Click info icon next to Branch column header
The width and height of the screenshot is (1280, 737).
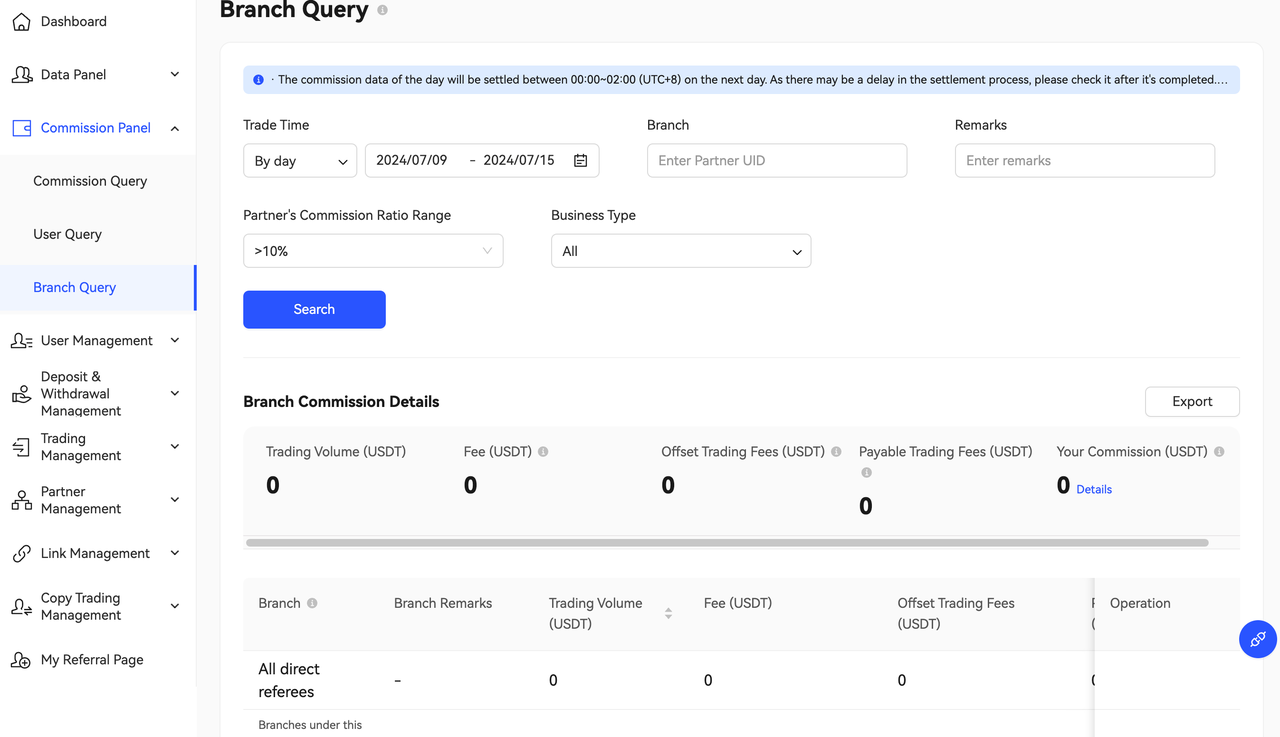point(312,604)
